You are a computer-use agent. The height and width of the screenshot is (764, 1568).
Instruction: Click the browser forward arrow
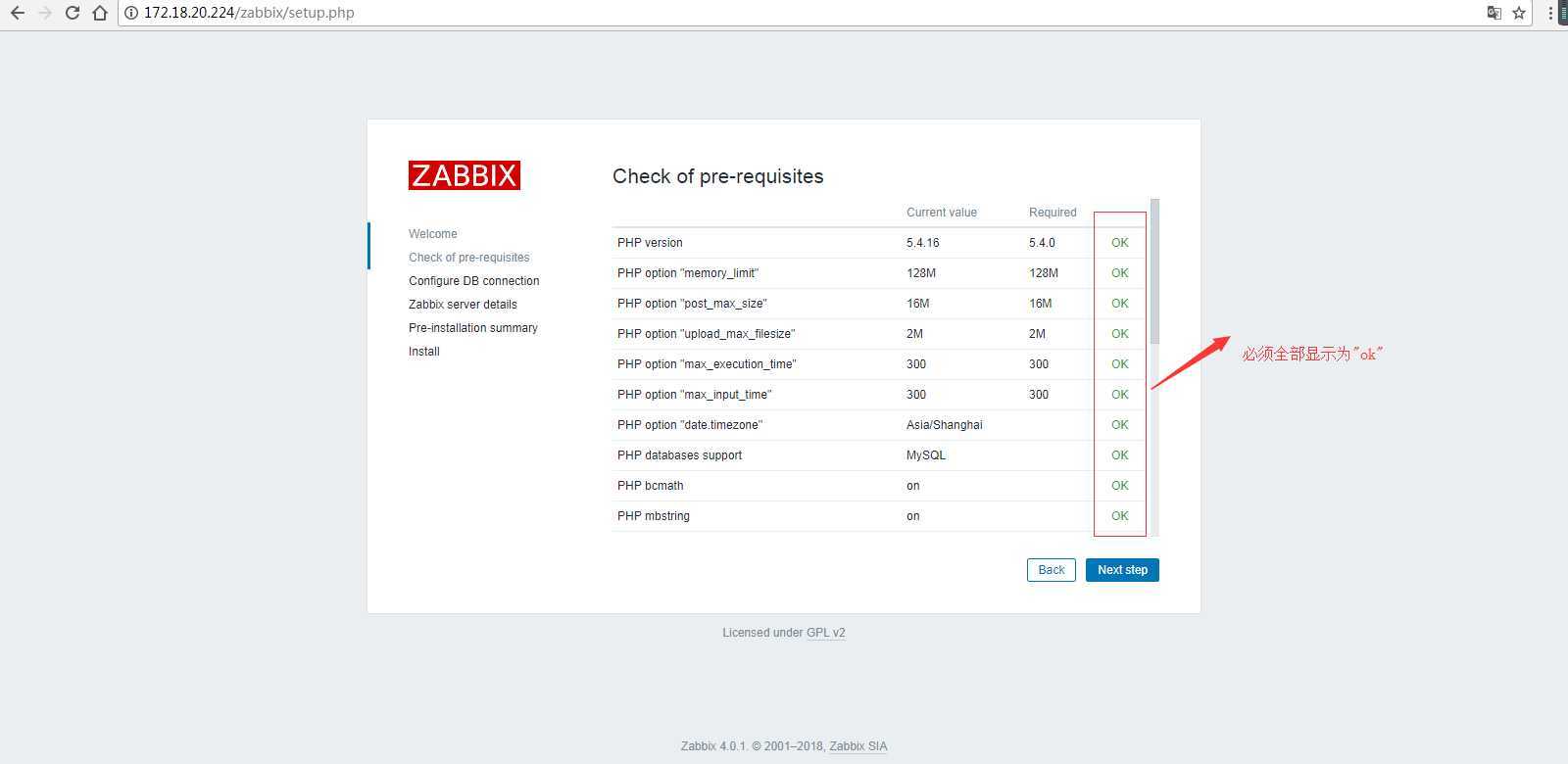point(44,13)
